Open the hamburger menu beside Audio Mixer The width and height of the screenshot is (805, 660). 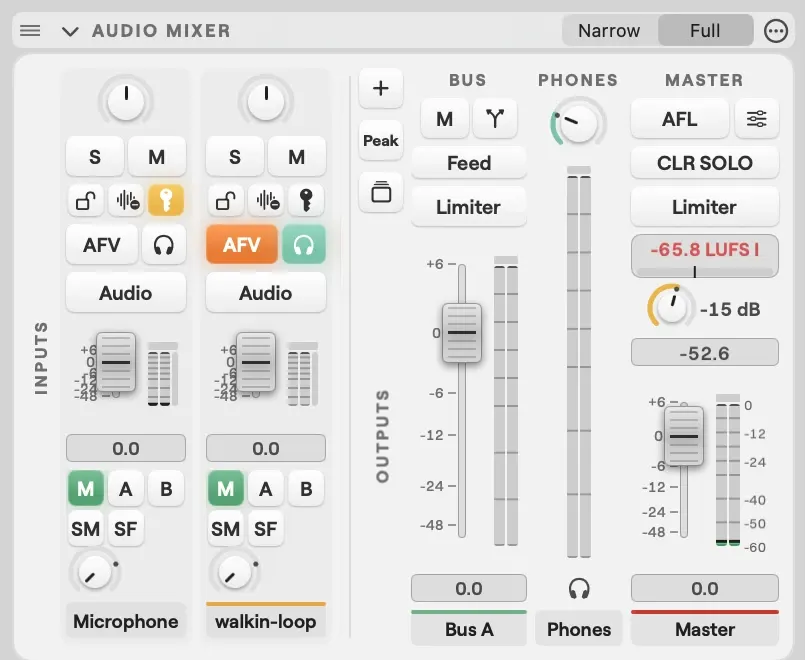30,31
